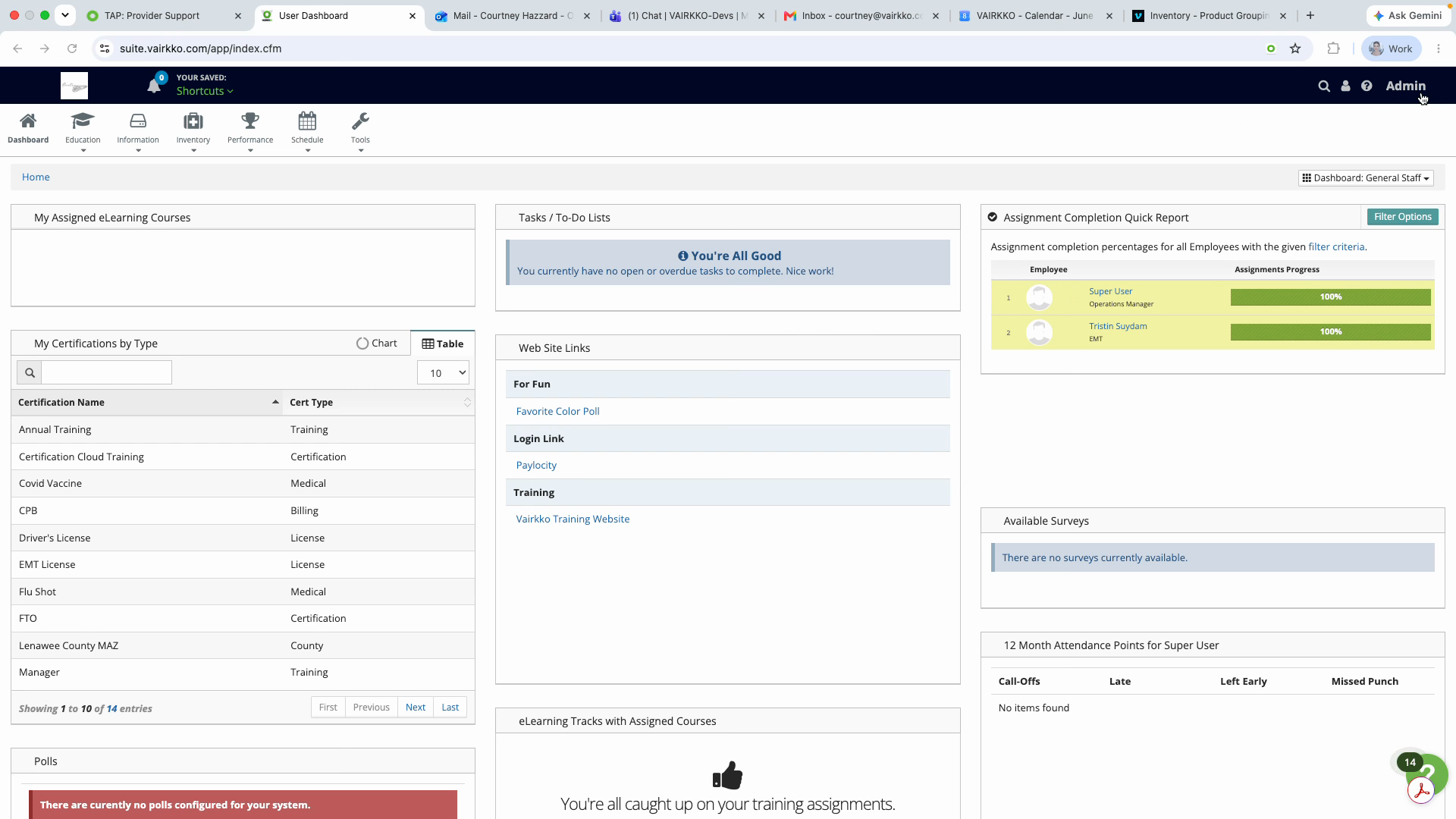Switch to VAIRKKO Calendar tab

pos(1034,15)
